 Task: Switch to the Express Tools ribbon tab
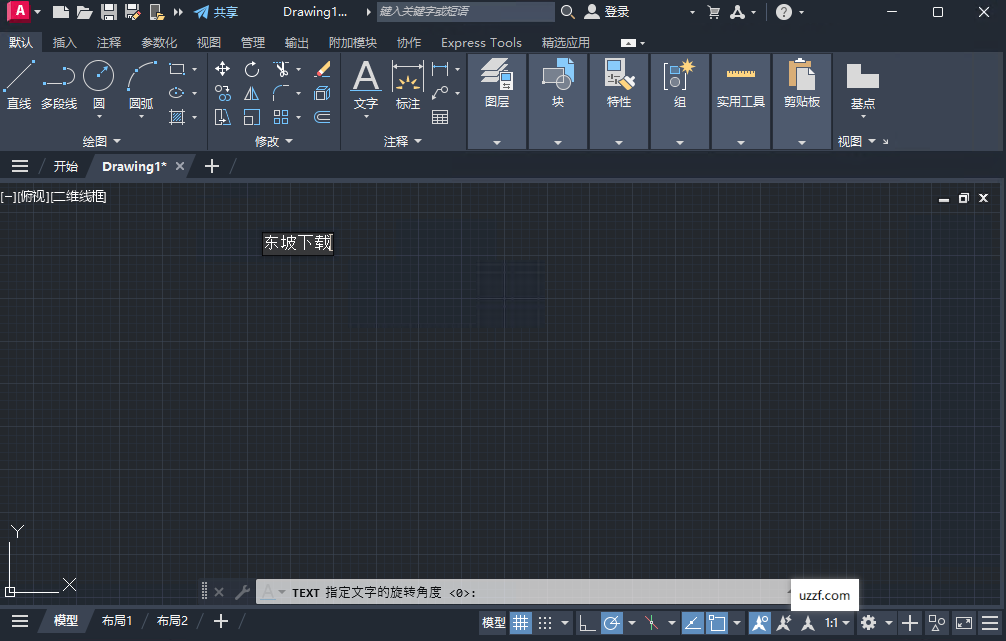coord(481,42)
